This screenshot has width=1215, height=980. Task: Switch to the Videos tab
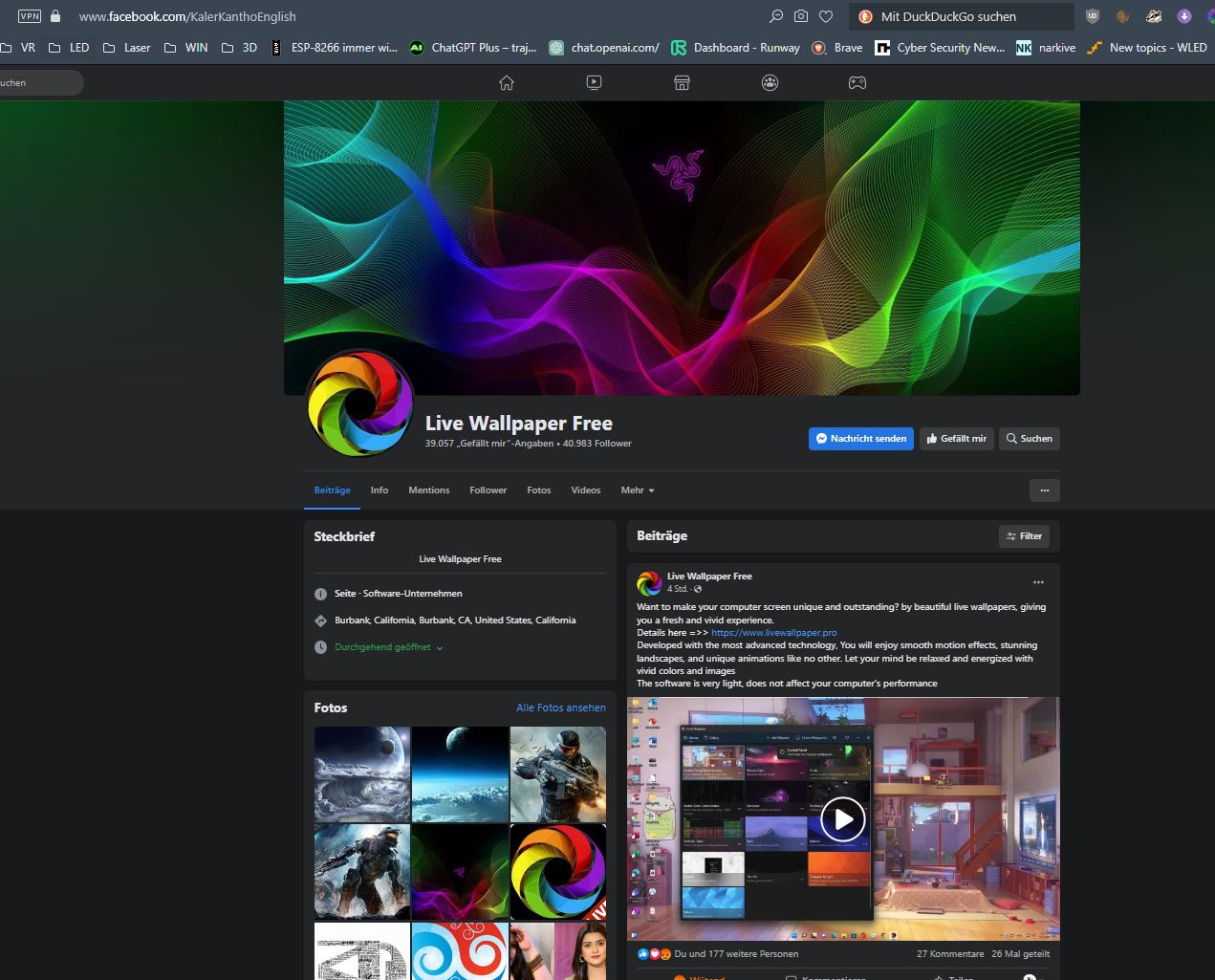(585, 490)
